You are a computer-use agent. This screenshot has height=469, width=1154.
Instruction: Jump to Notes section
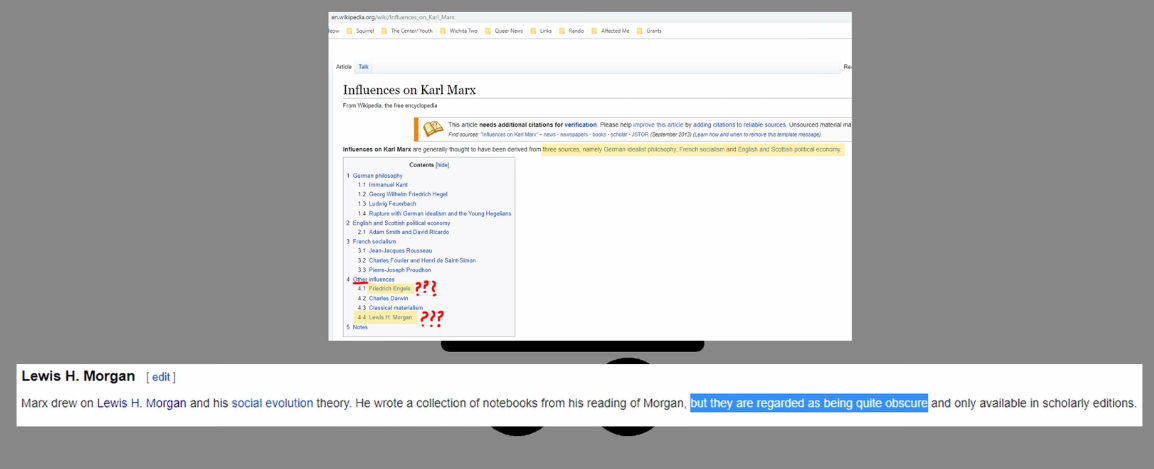360,327
